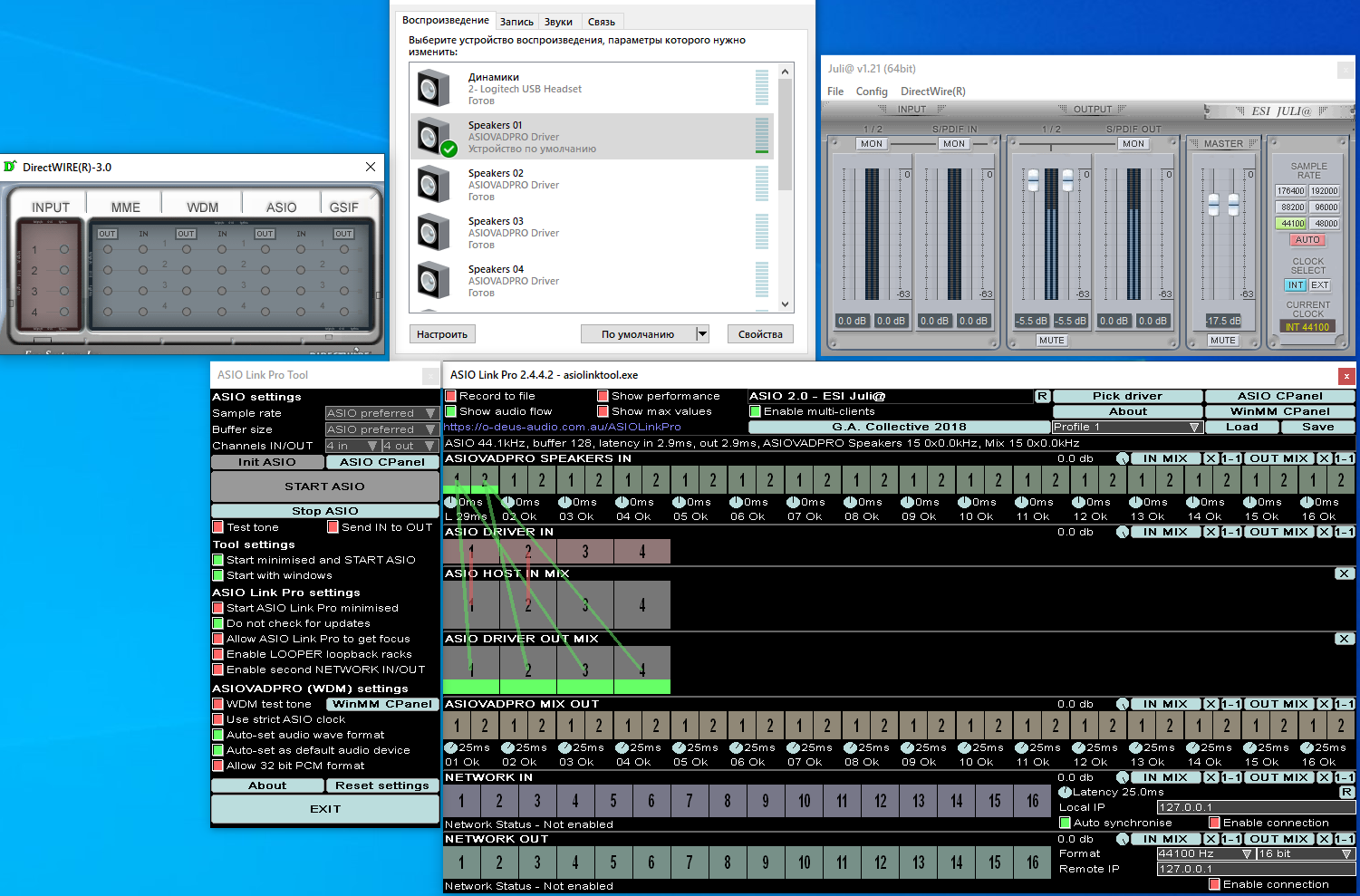The image size is (1360, 896).
Task: Click the Local IP input field
Action: 1256,807
